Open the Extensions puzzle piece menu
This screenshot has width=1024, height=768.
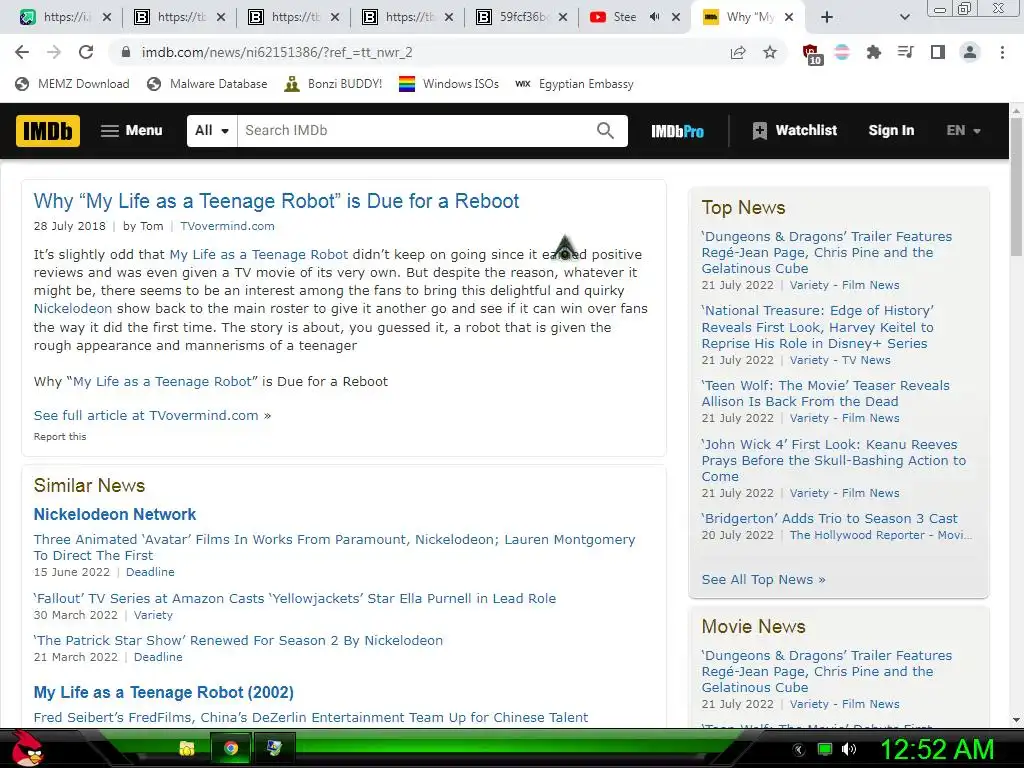(x=874, y=52)
